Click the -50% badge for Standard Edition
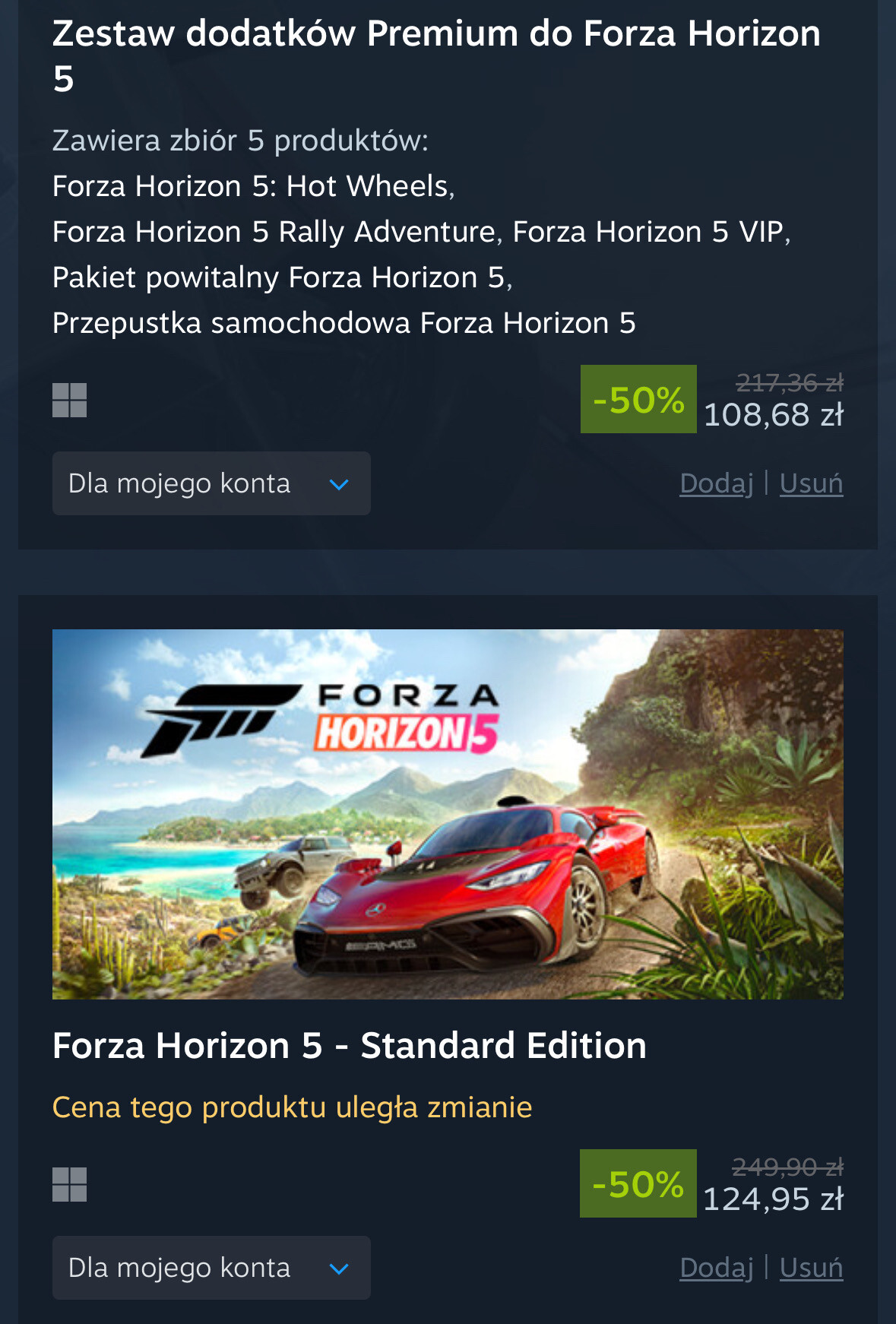The width and height of the screenshot is (896, 1324). coord(638,1183)
